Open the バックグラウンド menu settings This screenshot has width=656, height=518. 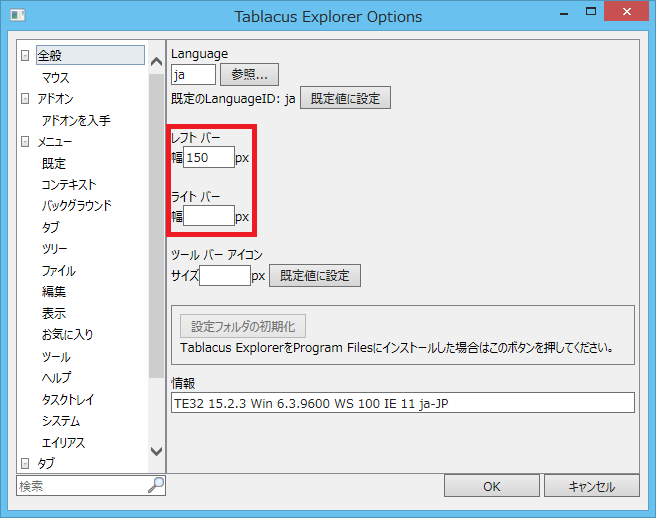pos(77,206)
